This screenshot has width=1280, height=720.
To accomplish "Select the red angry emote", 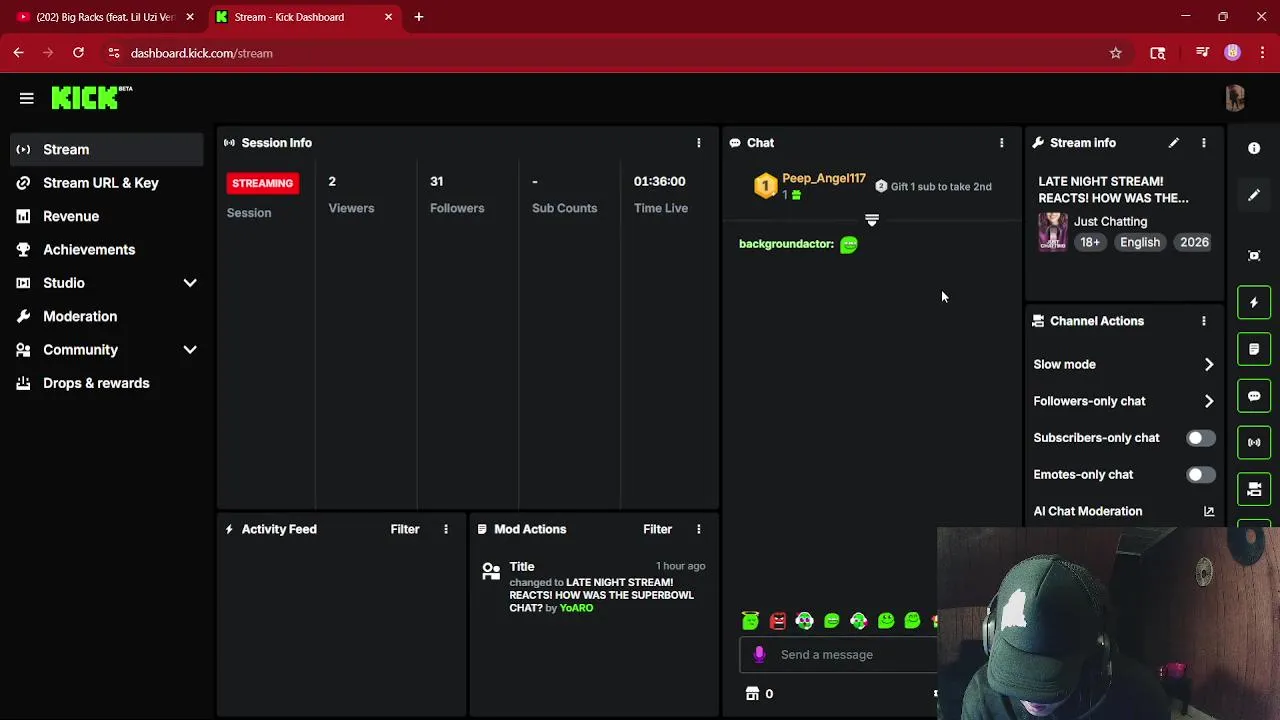I will pyautogui.click(x=777, y=621).
